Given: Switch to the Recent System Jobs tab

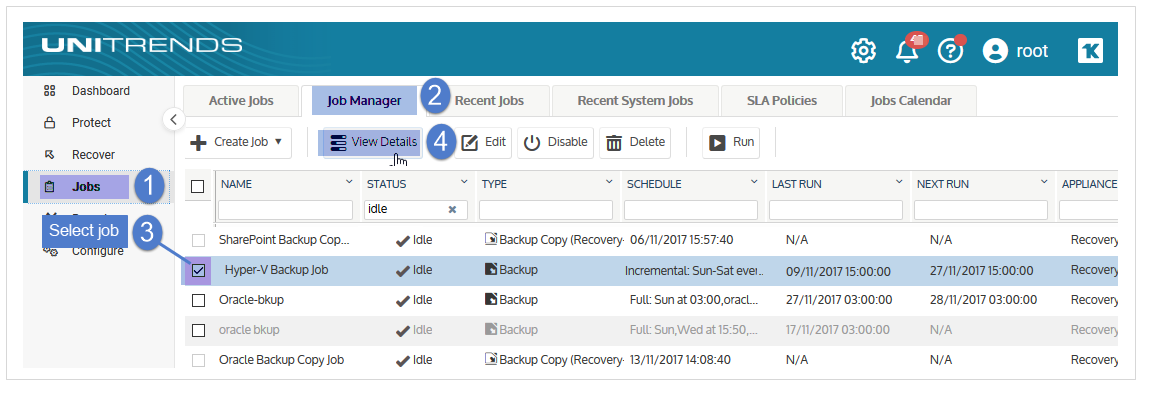Looking at the screenshot, I should coord(635,101).
